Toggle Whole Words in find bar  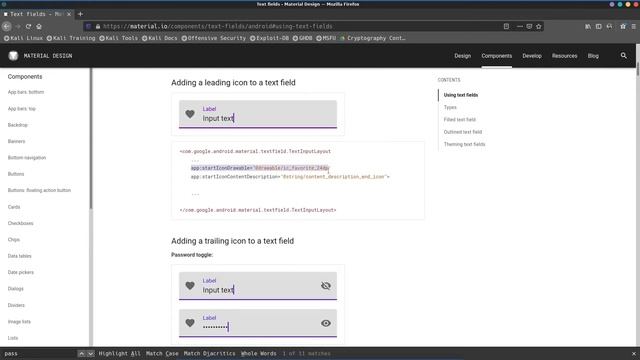pyautogui.click(x=258, y=353)
